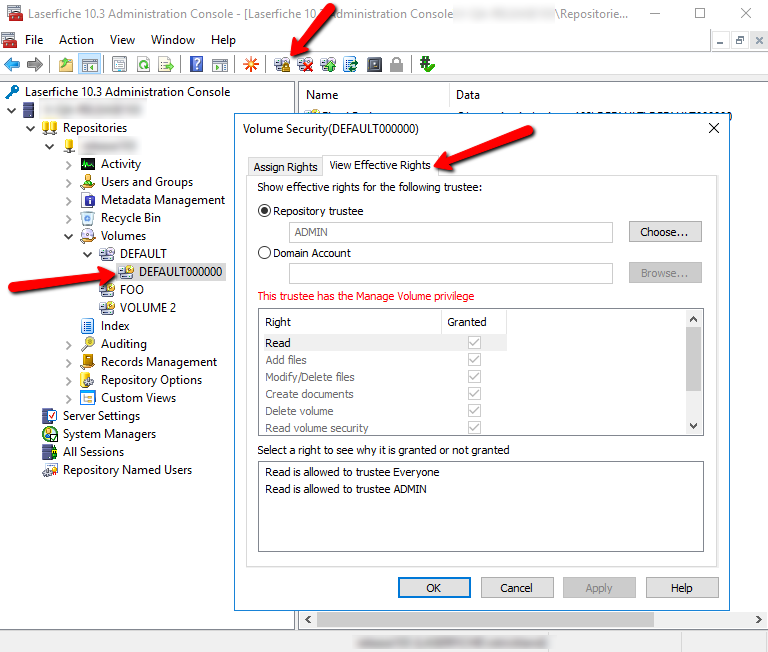This screenshot has width=768, height=652.
Task: Click the Cancel button
Action: click(x=517, y=587)
